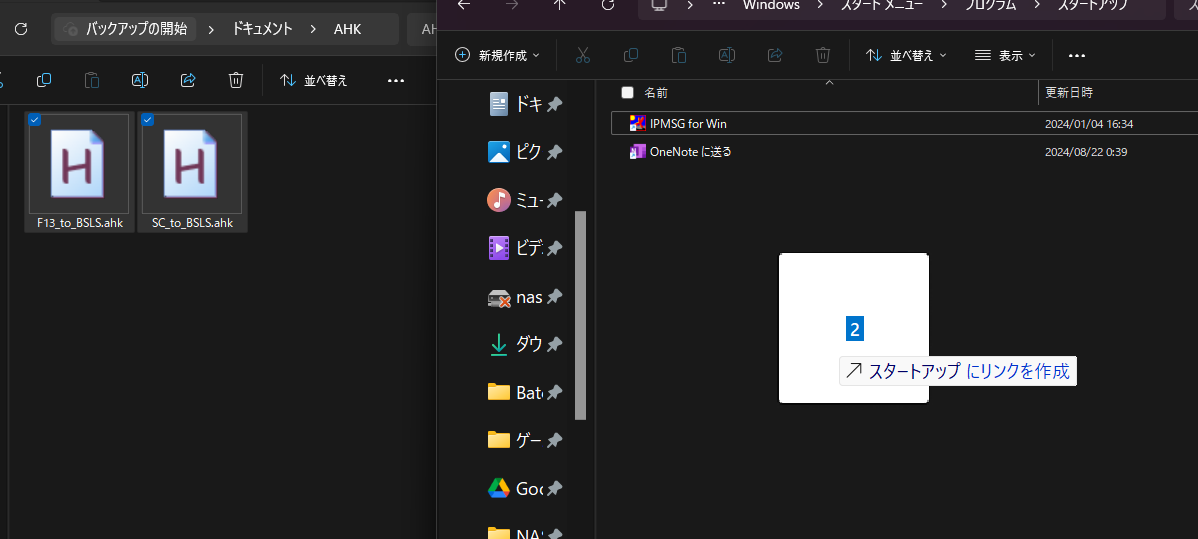The width and height of the screenshot is (1198, 539).
Task: Go up one level in the Startup window
Action: click(x=559, y=5)
